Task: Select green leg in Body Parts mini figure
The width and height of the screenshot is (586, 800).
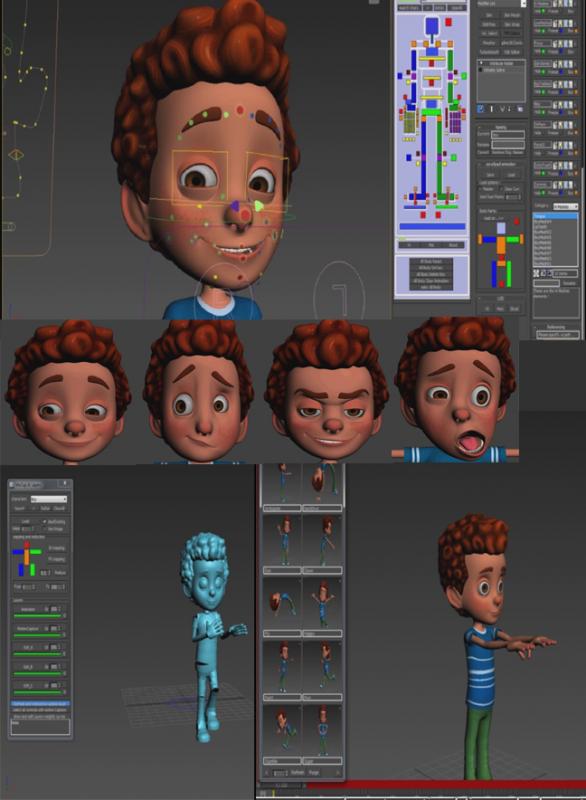Action: (508, 273)
